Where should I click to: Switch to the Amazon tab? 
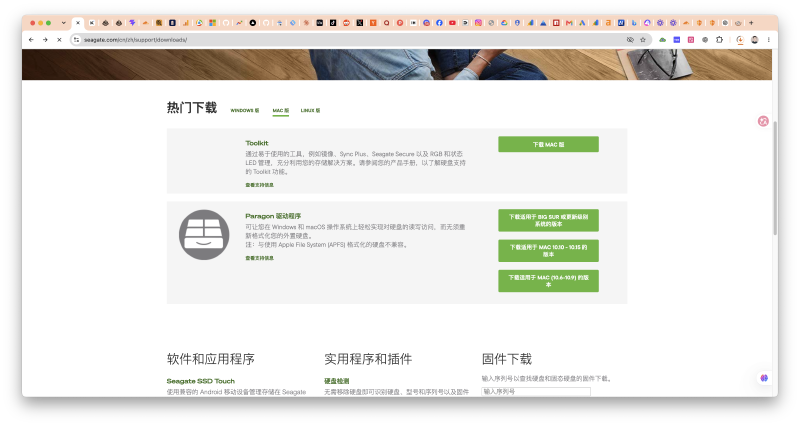[x=608, y=23]
